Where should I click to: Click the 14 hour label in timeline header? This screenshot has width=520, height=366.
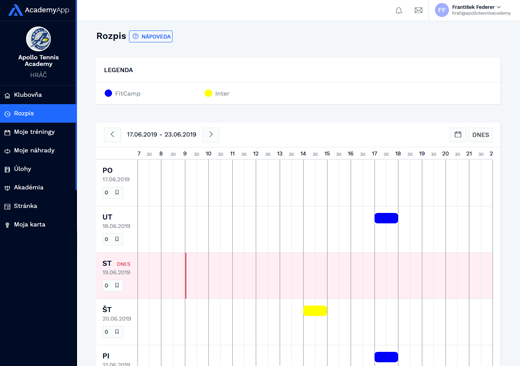click(x=303, y=154)
